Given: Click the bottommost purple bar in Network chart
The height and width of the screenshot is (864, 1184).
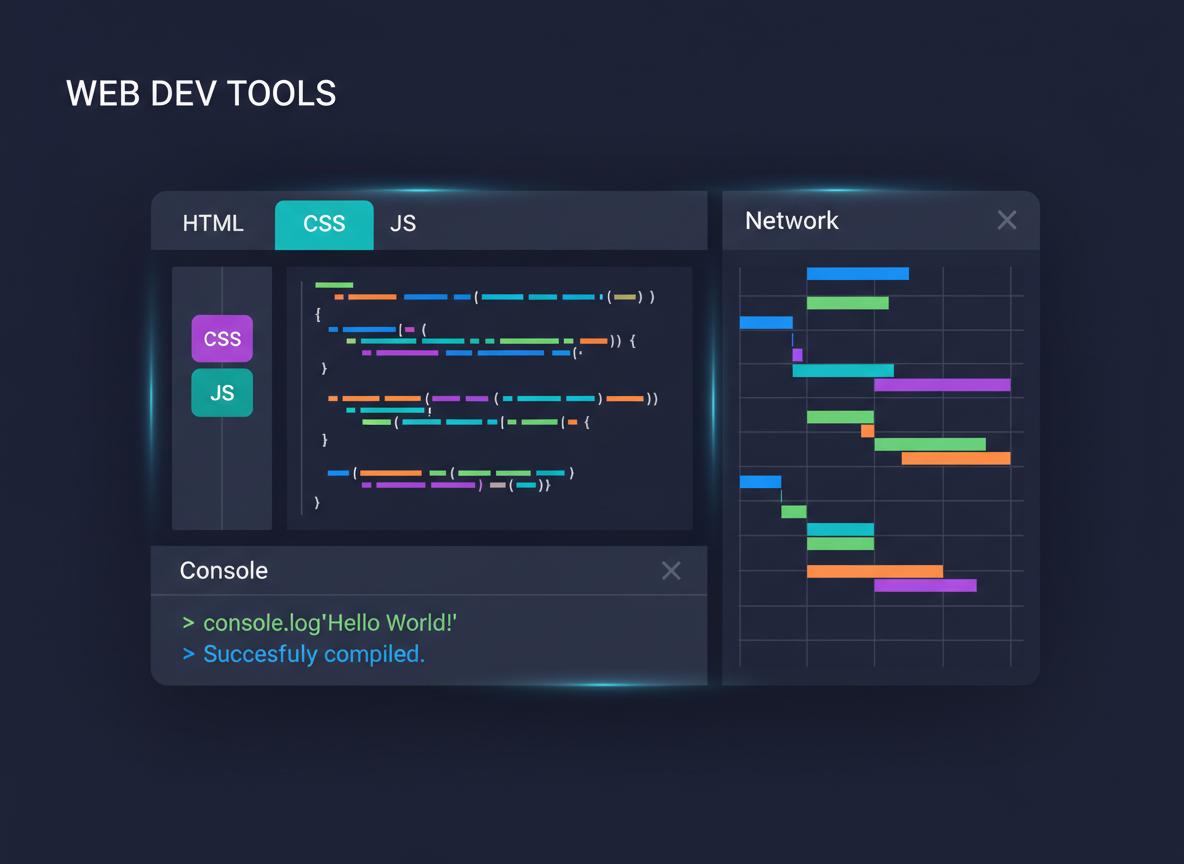Looking at the screenshot, I should 925,585.
